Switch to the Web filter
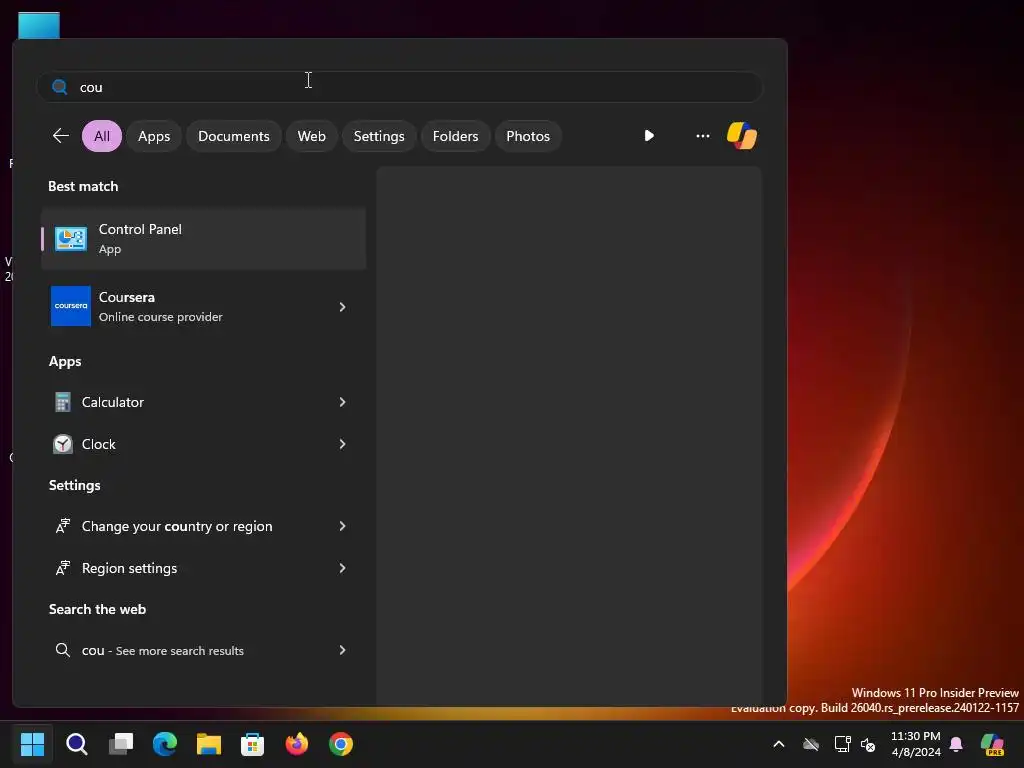The height and width of the screenshot is (768, 1024). pos(312,136)
